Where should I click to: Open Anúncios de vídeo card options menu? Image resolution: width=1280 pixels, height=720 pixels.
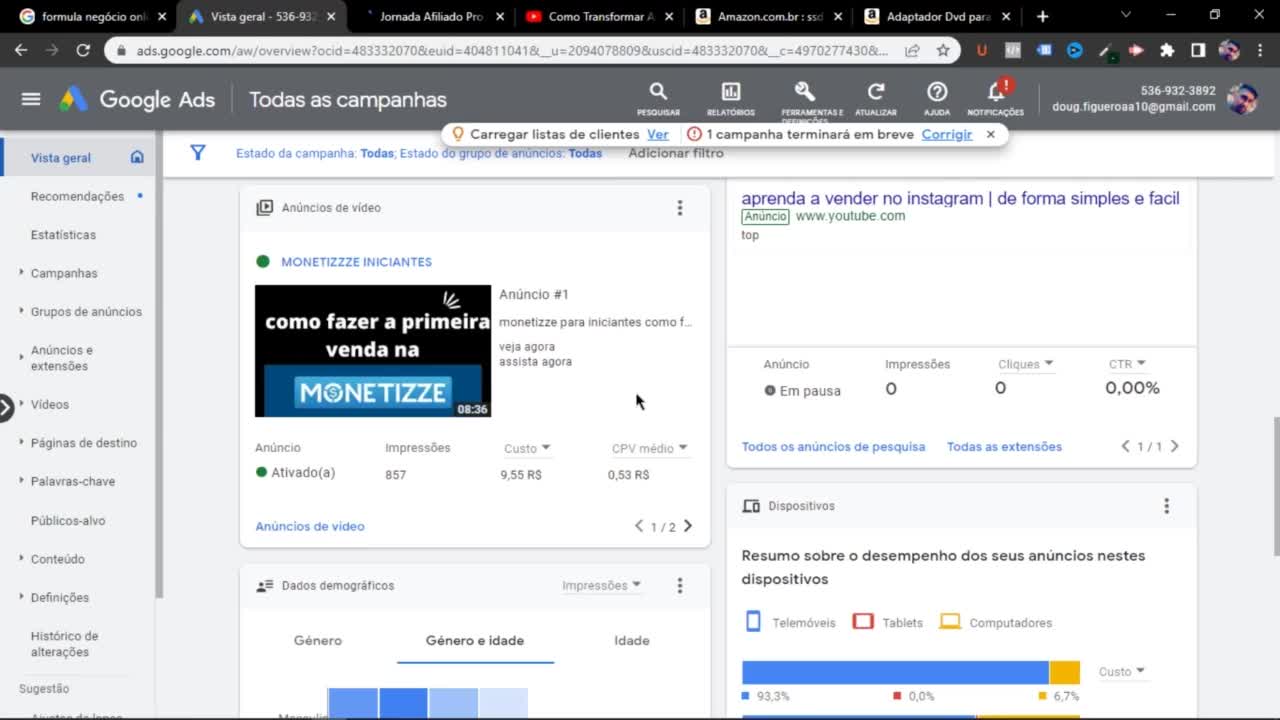[680, 208]
